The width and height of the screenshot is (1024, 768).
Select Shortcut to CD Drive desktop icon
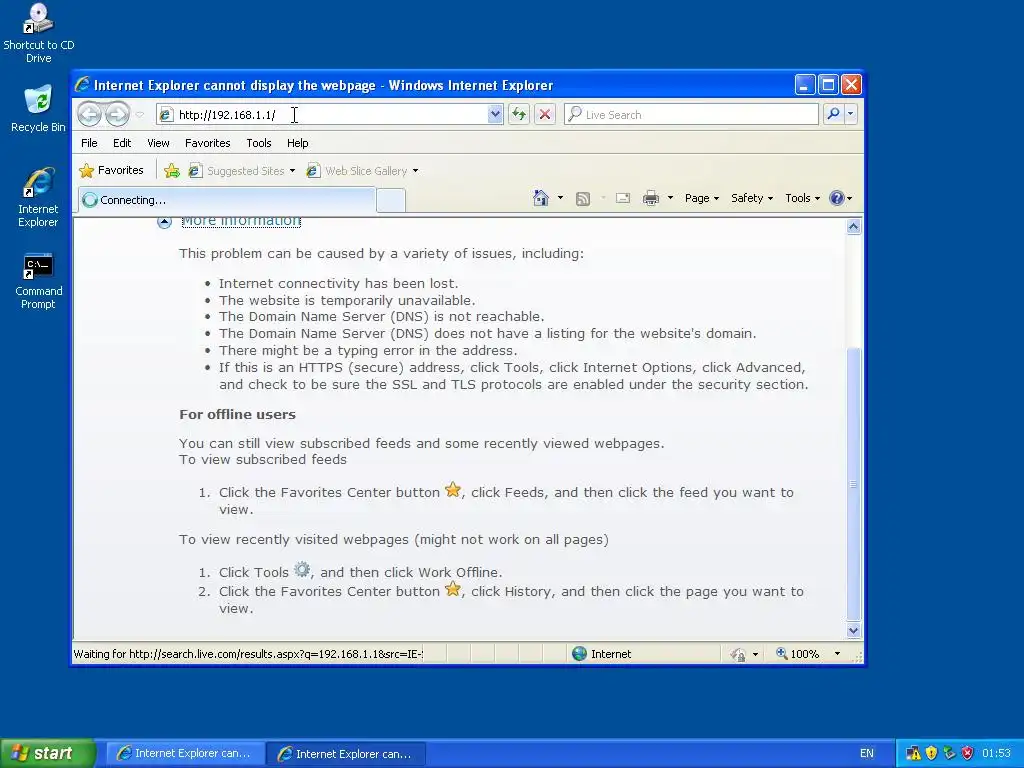[39, 33]
